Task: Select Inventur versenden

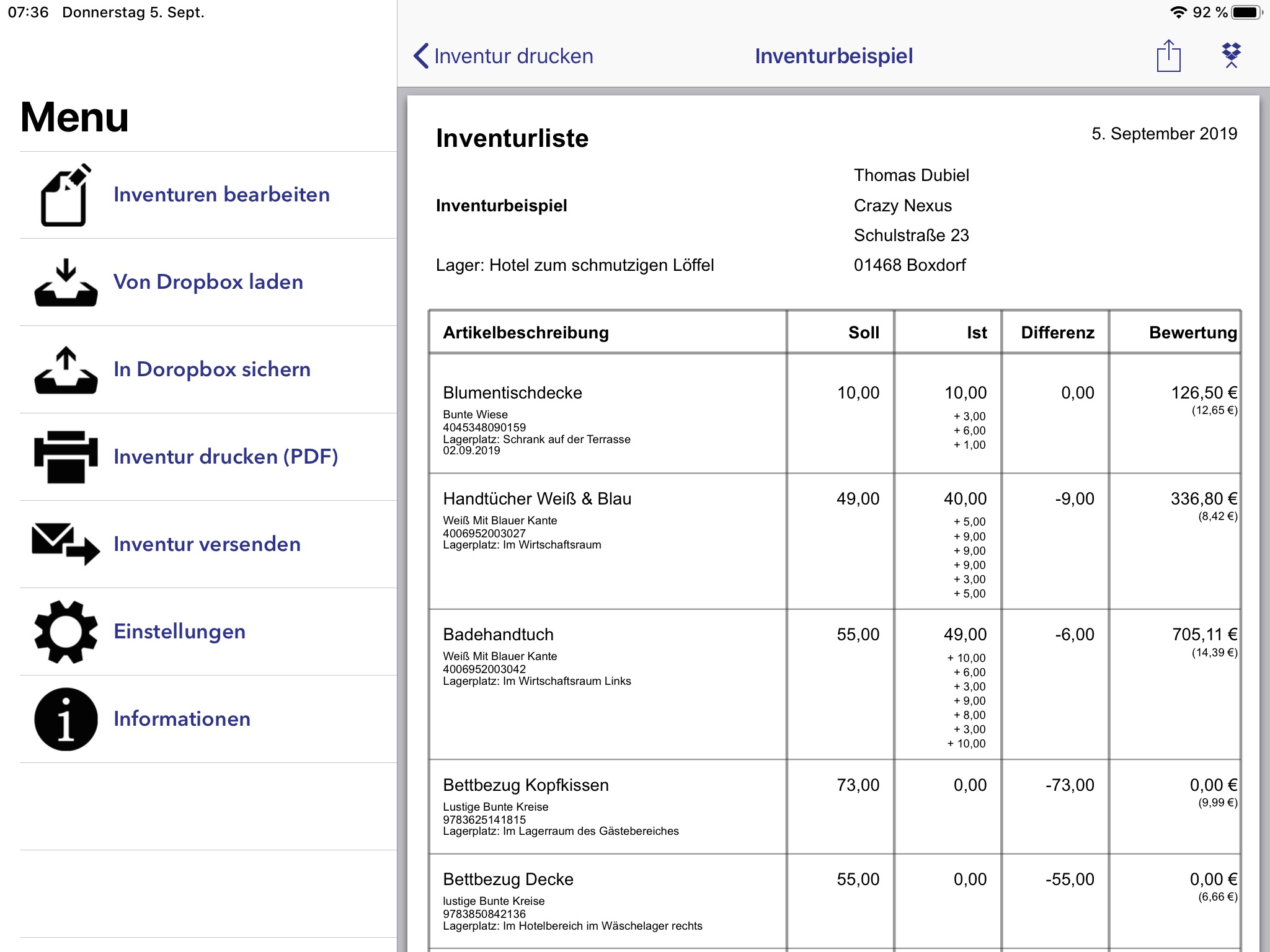Action: (208, 544)
